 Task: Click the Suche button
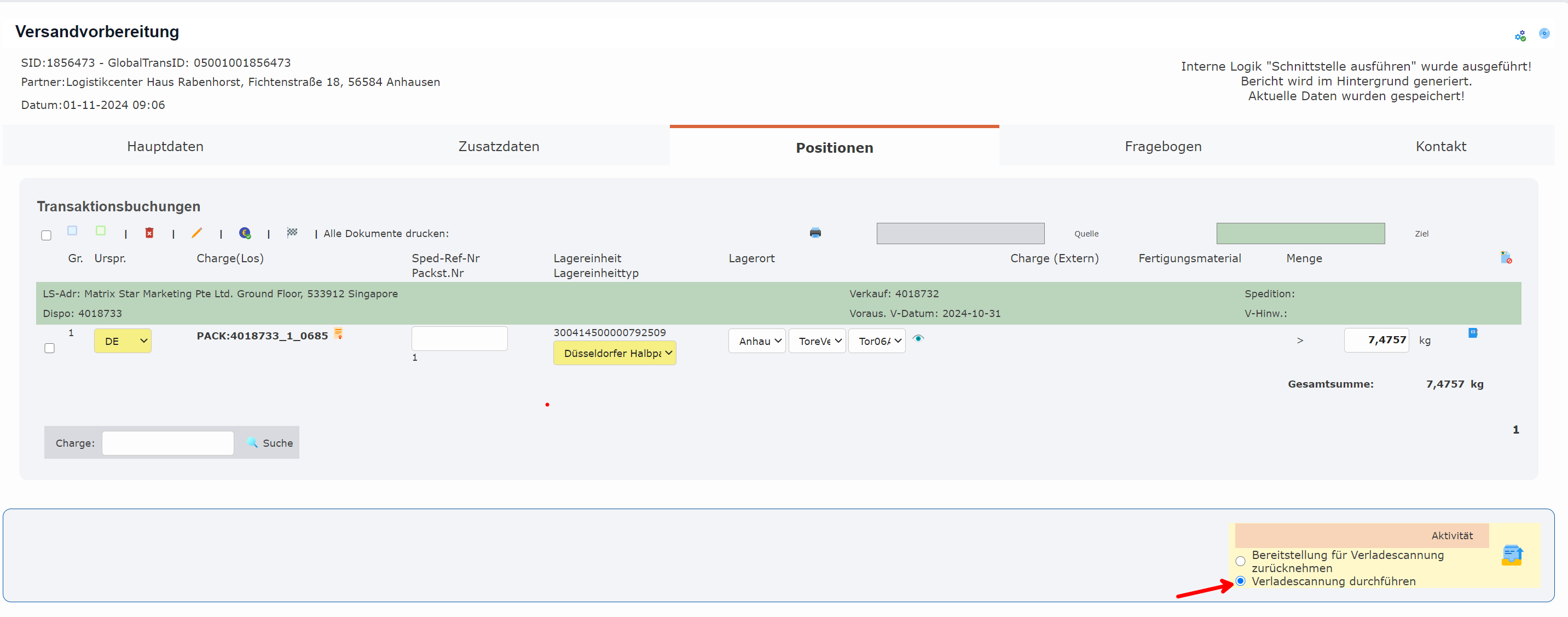pyautogui.click(x=270, y=443)
